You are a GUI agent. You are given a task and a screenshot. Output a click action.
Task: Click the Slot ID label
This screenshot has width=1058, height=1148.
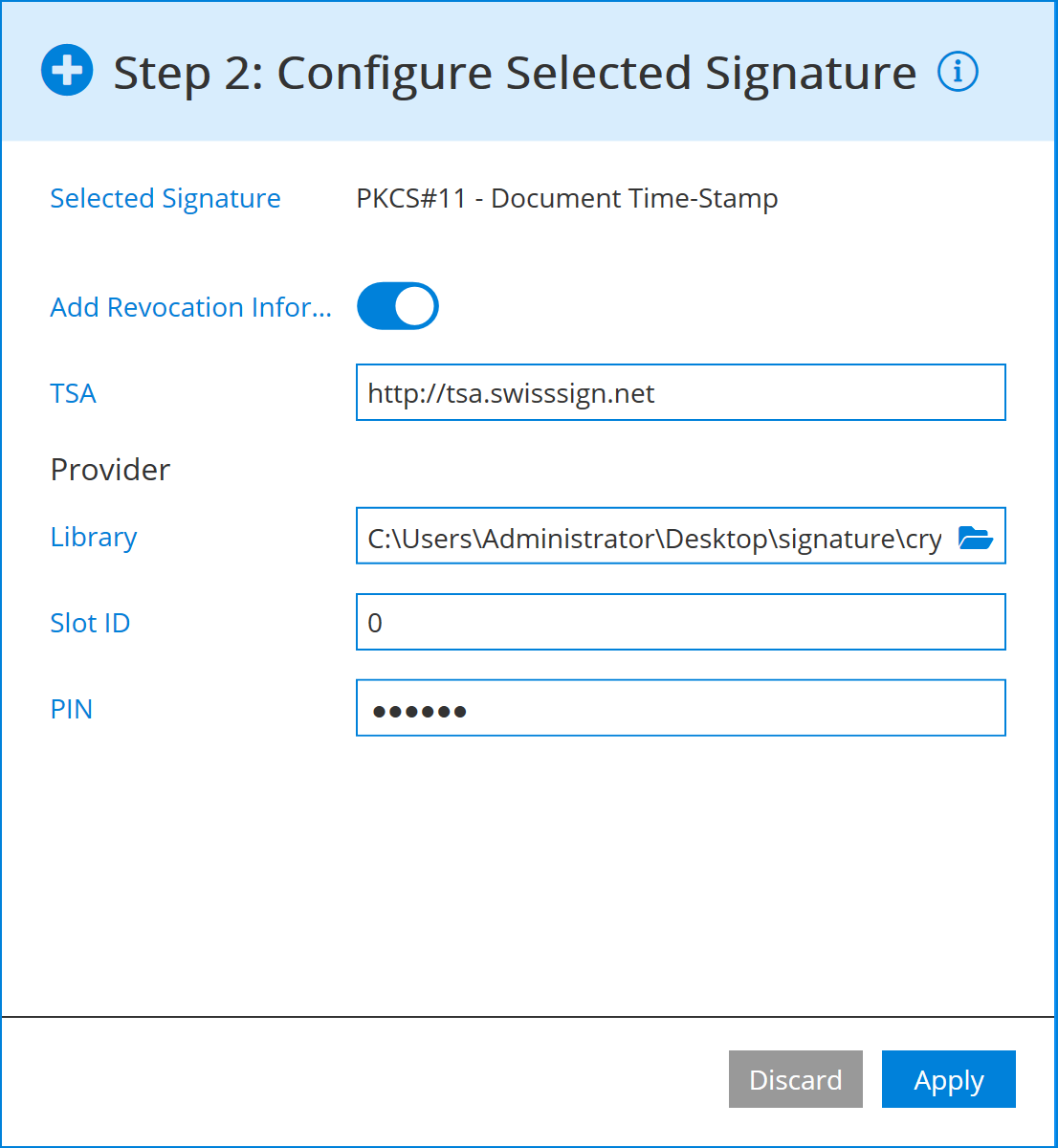click(90, 622)
